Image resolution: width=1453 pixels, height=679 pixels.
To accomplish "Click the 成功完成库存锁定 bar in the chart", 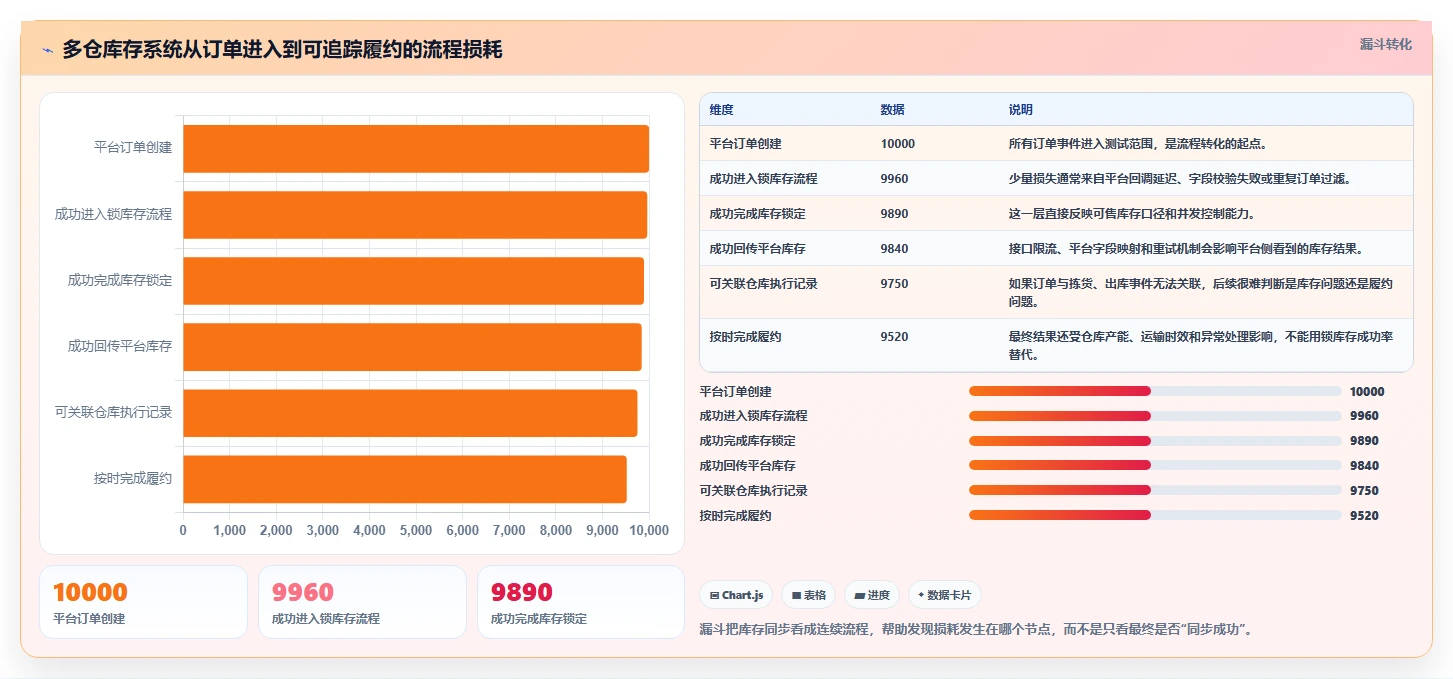I will click(x=413, y=280).
